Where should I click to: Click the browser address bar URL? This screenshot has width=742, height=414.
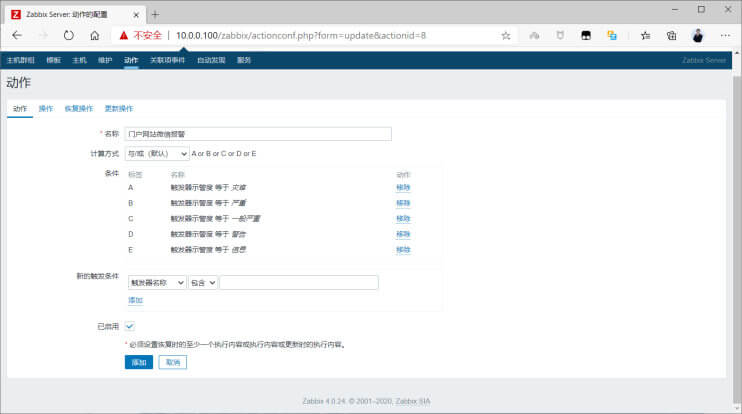[x=301, y=35]
